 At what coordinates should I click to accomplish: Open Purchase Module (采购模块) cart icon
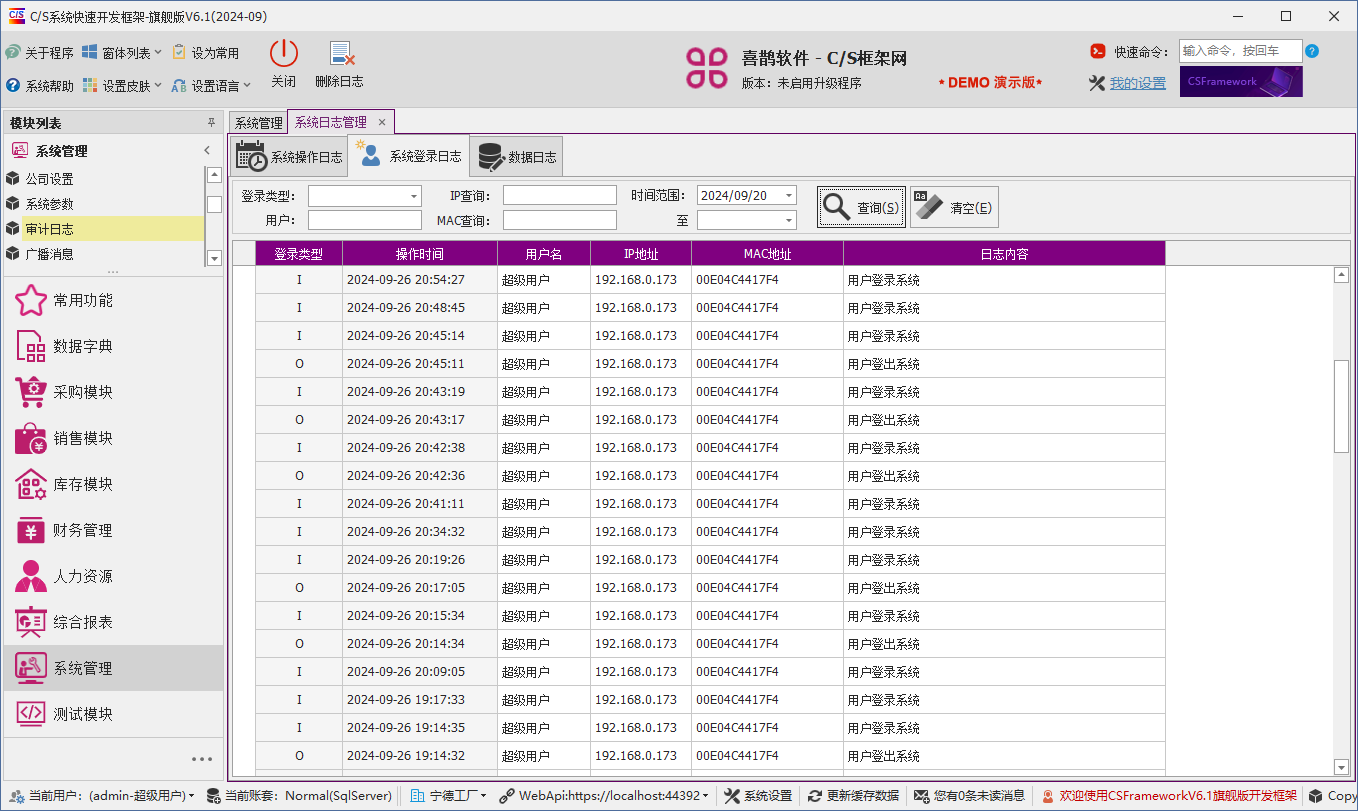(31, 392)
